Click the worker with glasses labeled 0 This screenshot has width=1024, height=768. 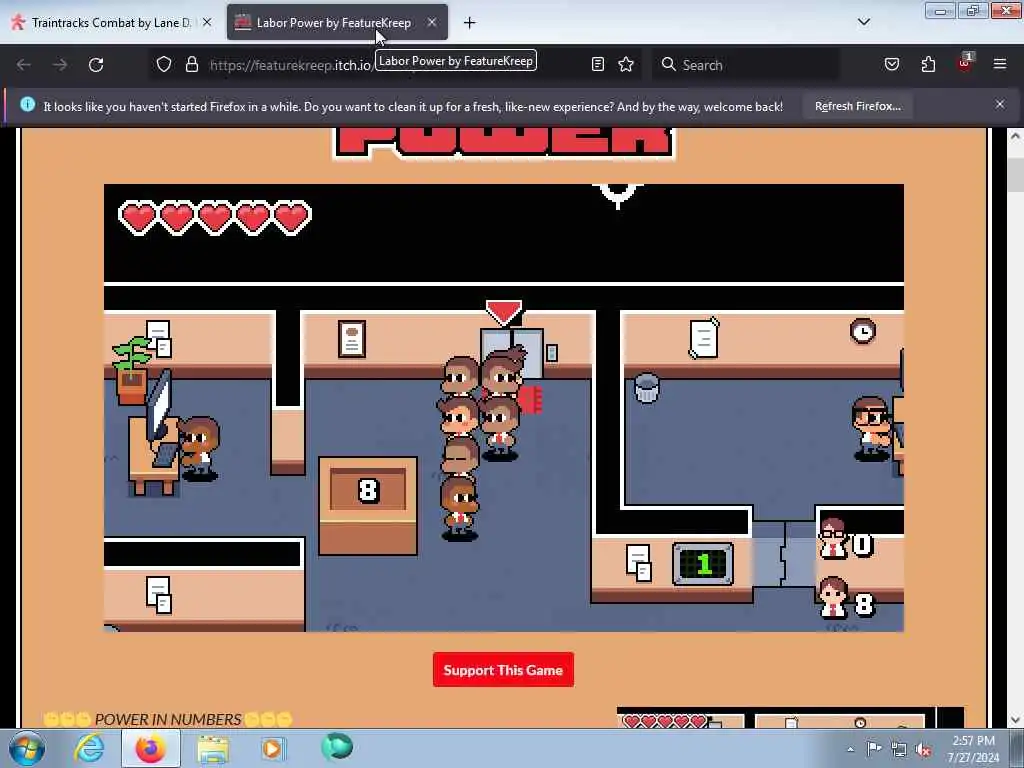point(833,539)
